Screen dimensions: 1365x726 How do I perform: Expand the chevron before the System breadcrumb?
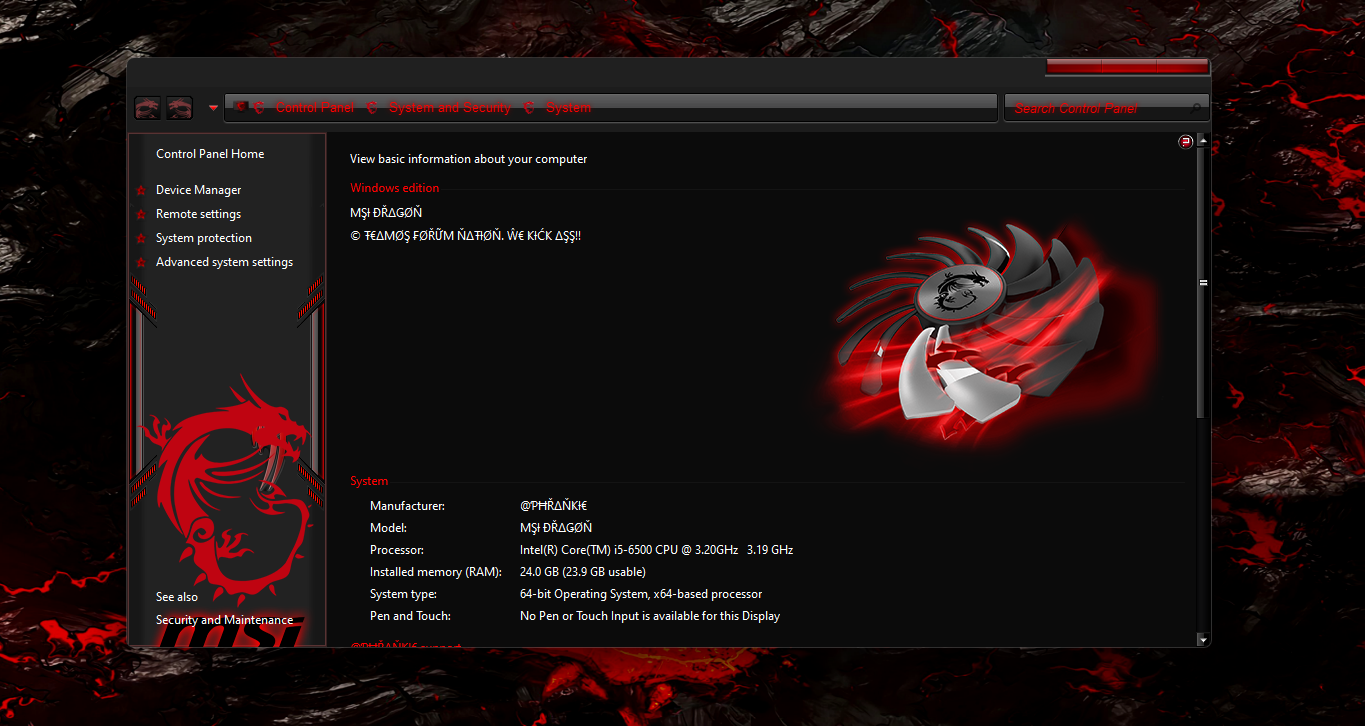pyautogui.click(x=529, y=108)
